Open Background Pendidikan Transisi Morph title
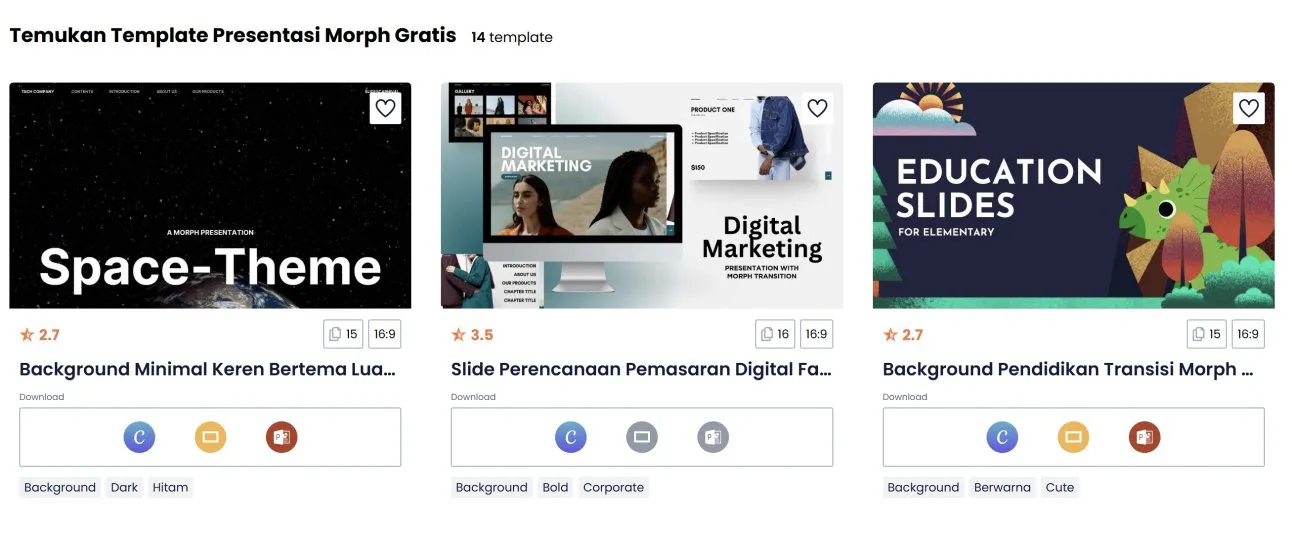The image size is (1292, 537). [x=1068, y=369]
